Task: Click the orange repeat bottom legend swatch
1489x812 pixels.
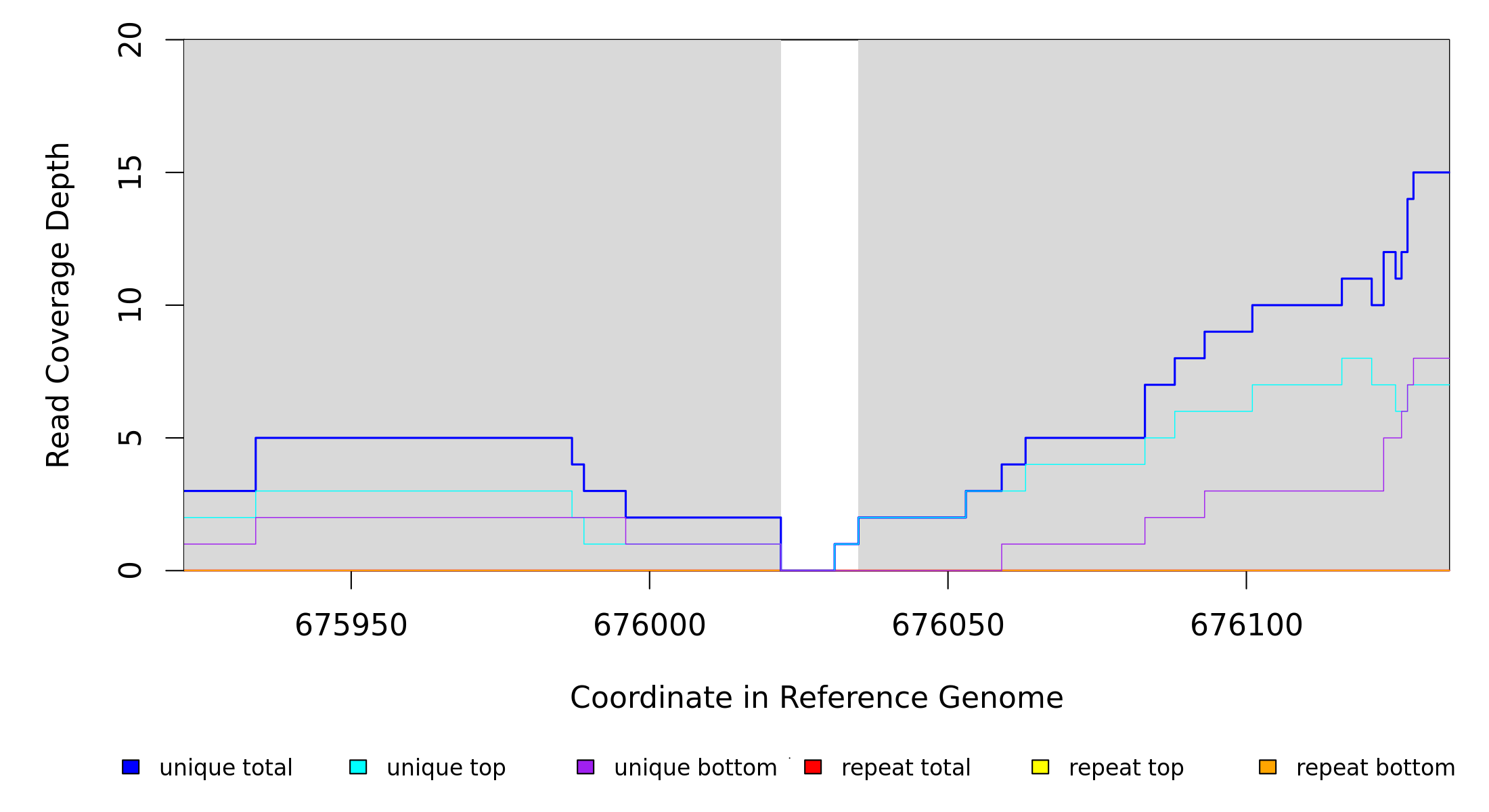Action: click(1268, 767)
